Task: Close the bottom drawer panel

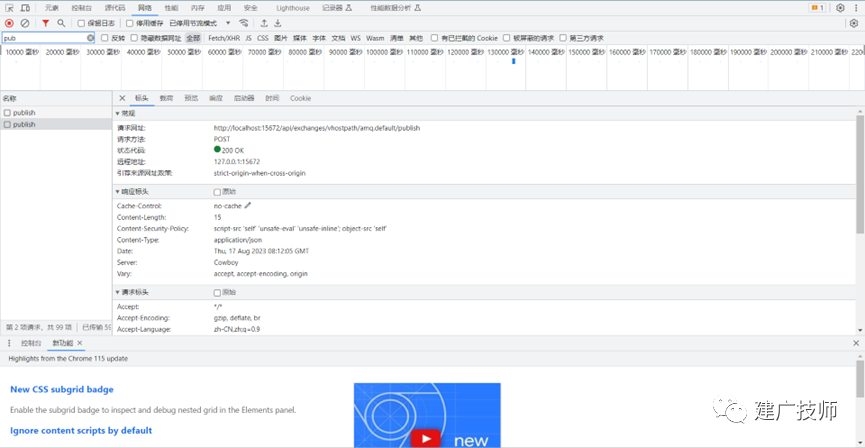Action: coord(856,343)
